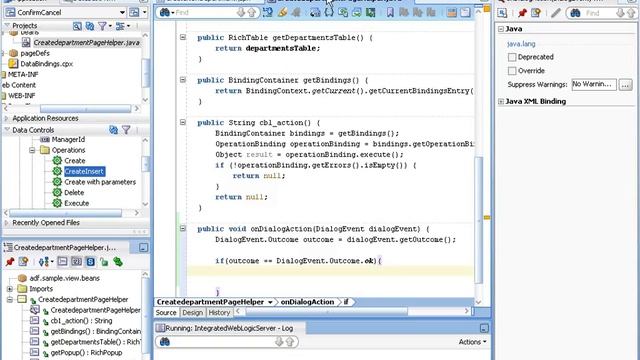The image size is (640, 360).
Task: Click the Projects panel refresh icon
Action: coord(90,26)
